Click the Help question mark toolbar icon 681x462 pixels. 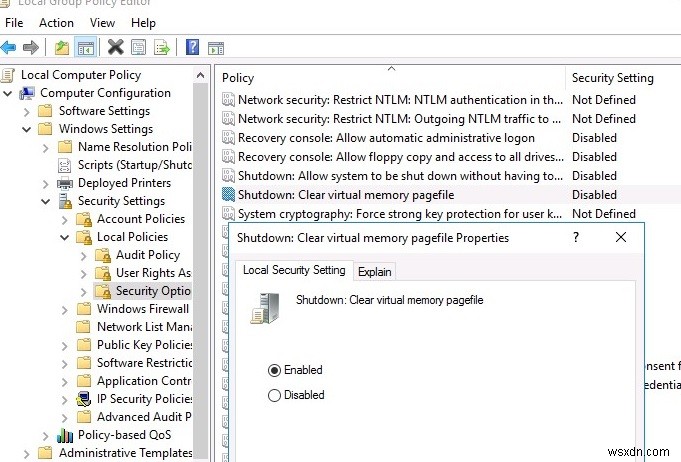tap(192, 47)
